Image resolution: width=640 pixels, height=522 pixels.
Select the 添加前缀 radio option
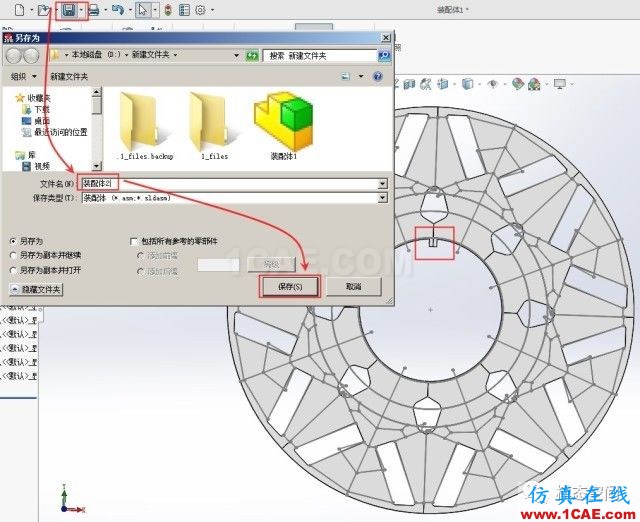pyautogui.click(x=141, y=256)
